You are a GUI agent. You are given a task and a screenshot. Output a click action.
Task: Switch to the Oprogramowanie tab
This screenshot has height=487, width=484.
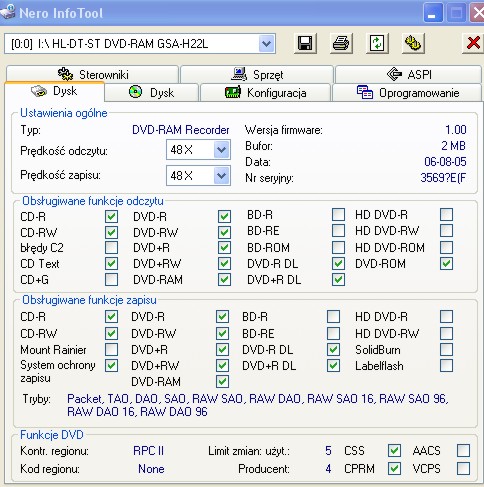(407, 93)
